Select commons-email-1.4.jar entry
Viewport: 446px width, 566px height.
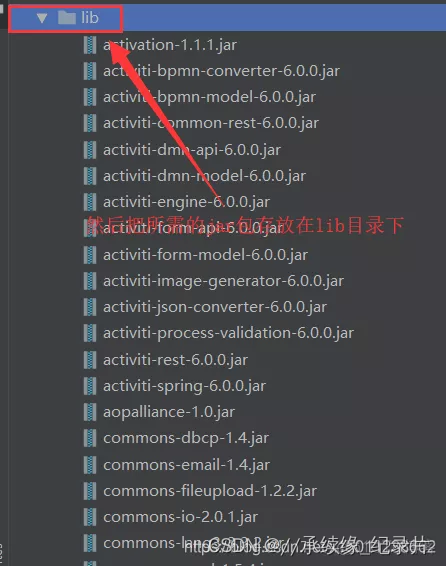click(186, 465)
